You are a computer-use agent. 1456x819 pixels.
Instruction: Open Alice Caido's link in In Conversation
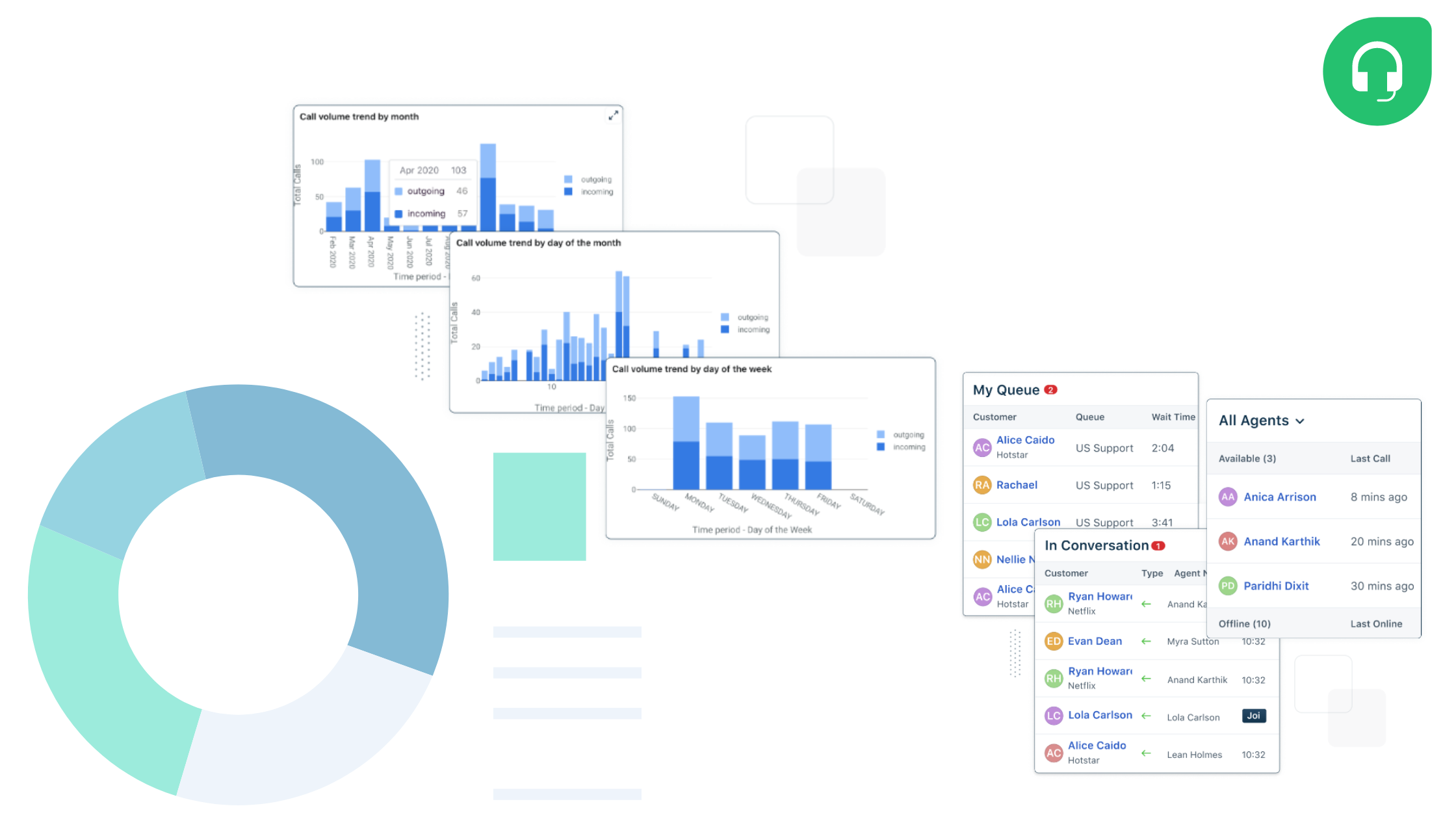coord(1097,746)
